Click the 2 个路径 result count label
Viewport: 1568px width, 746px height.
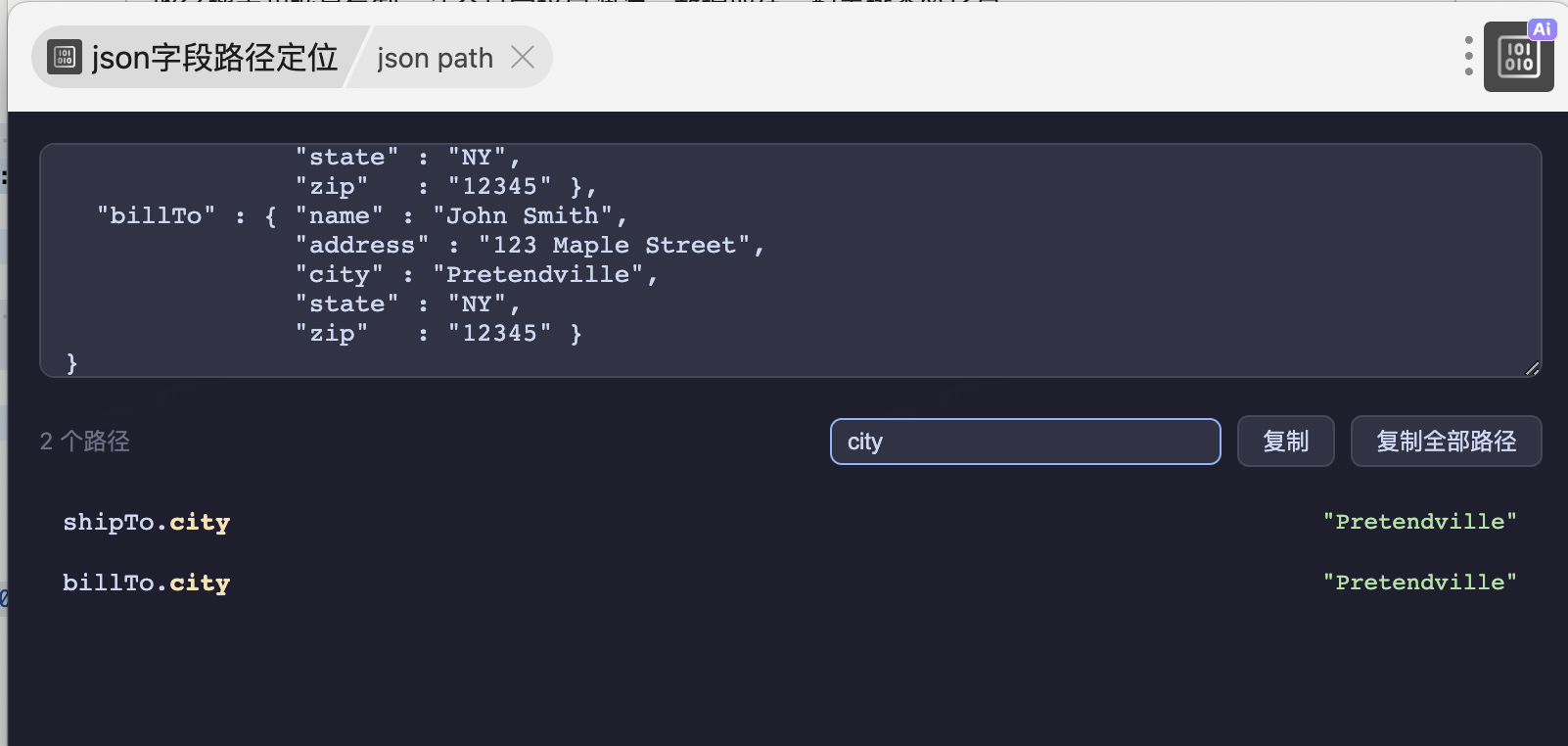[85, 442]
